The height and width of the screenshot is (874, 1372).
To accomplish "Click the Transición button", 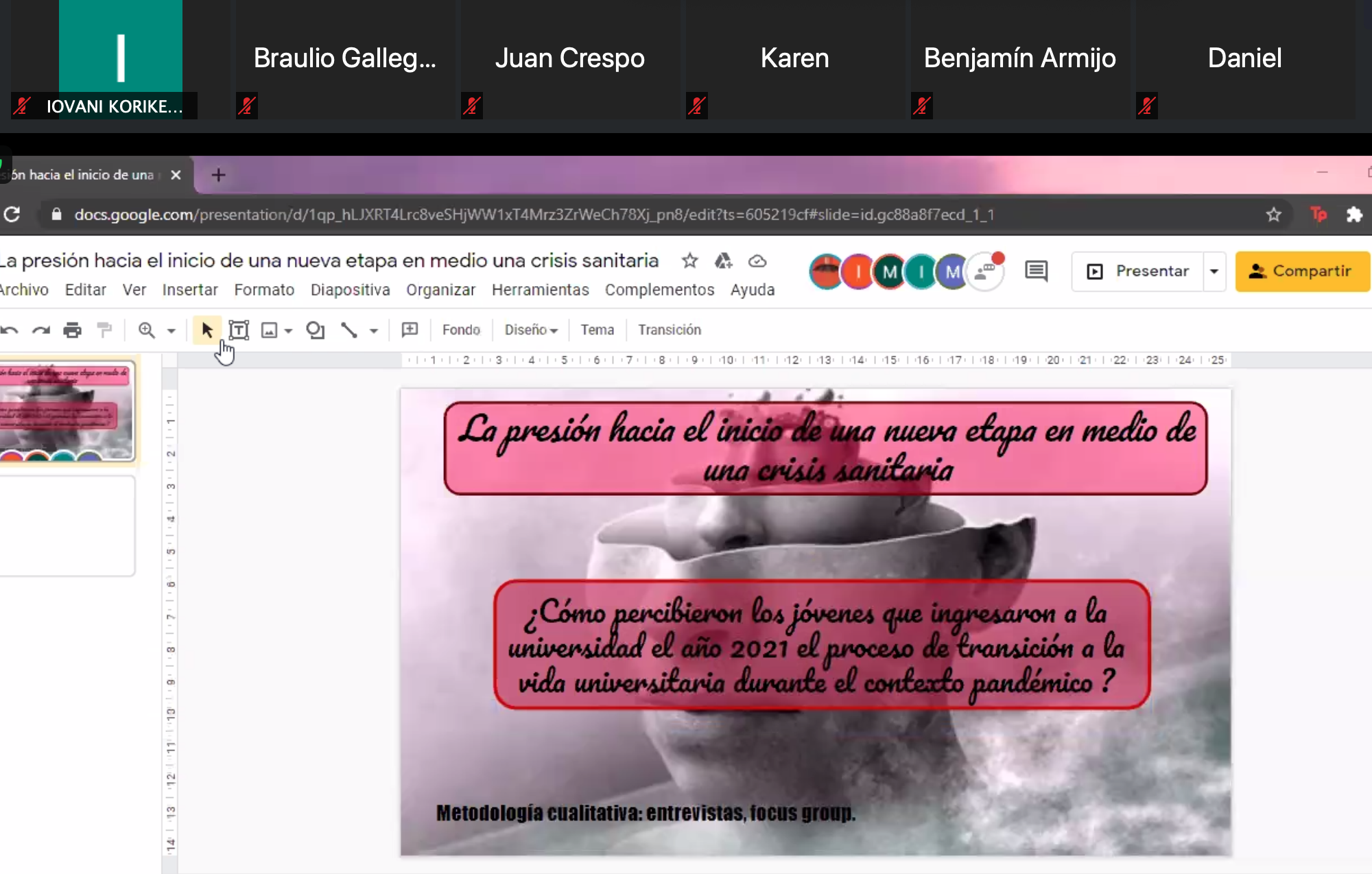I will (x=669, y=330).
